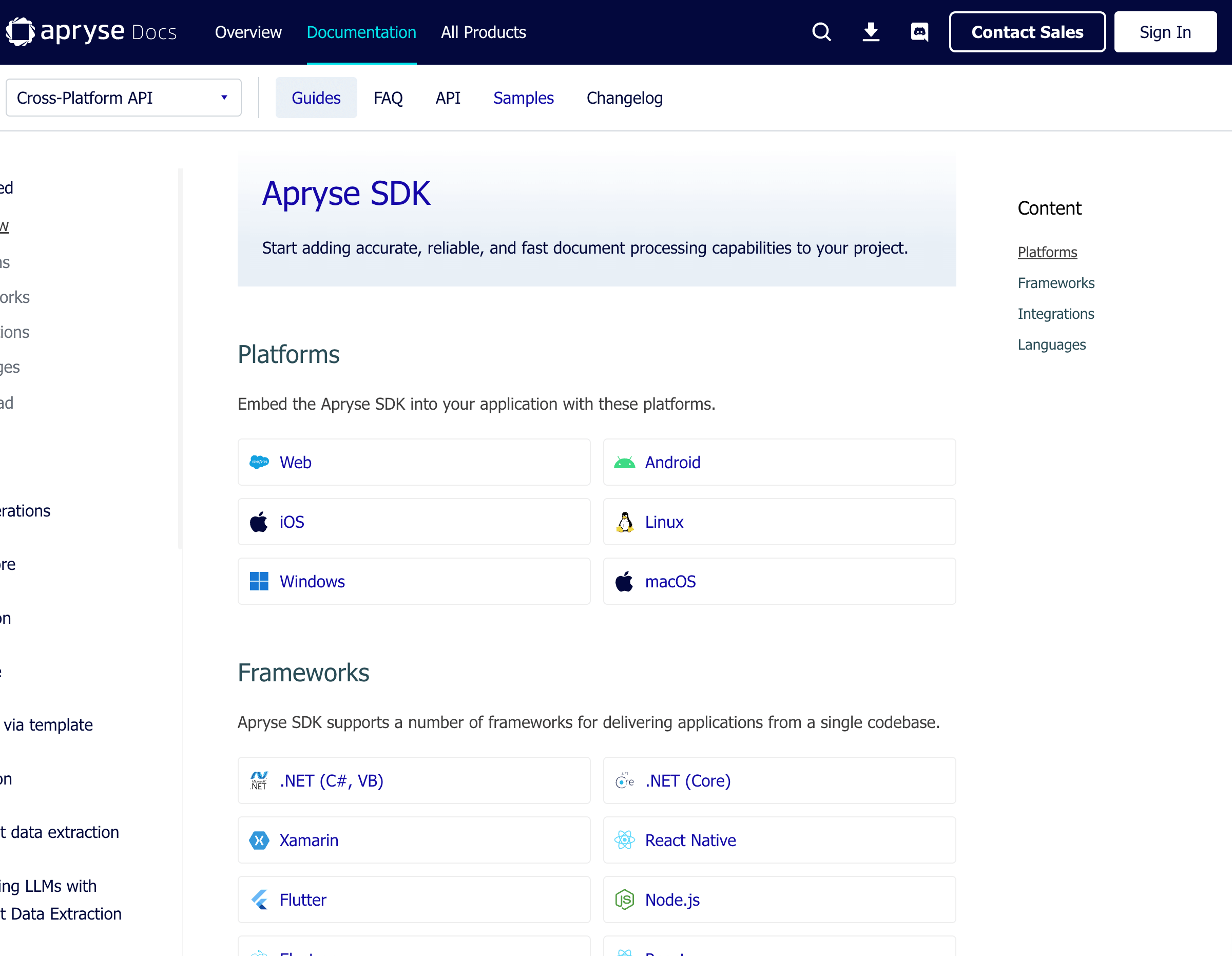The image size is (1232, 956).
Task: Click sidebar item ending 'erations'
Action: pos(25,511)
